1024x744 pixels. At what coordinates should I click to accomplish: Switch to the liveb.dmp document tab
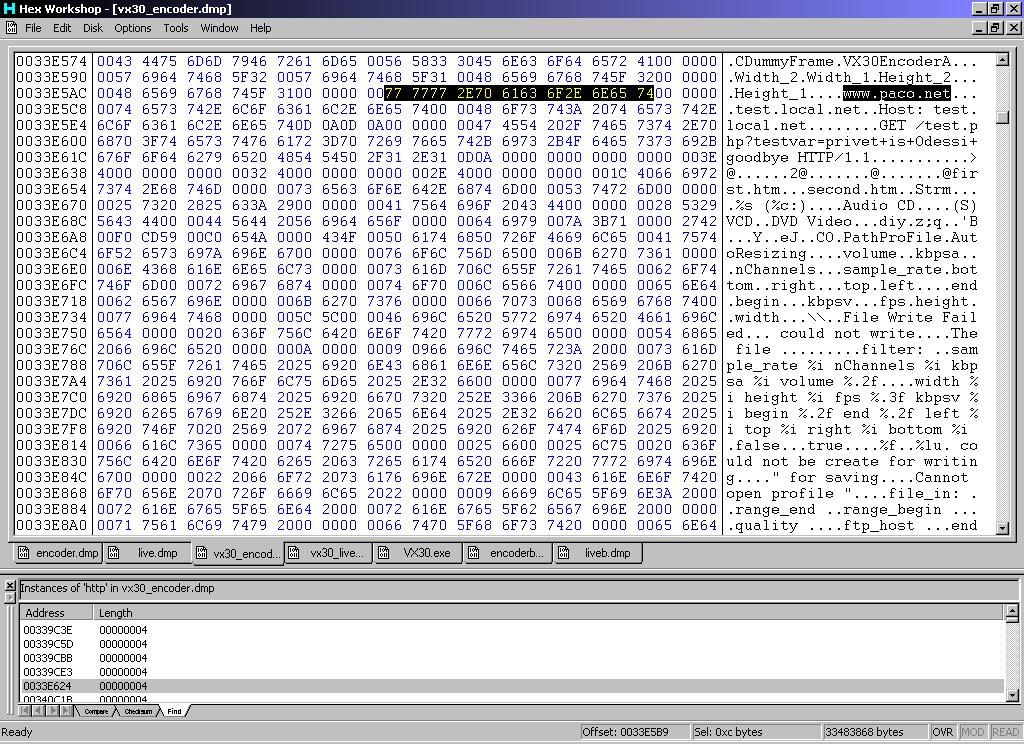[x=598, y=553]
